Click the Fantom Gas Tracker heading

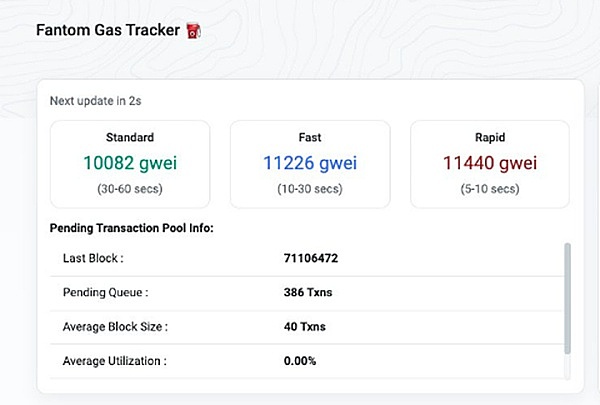click(x=108, y=30)
